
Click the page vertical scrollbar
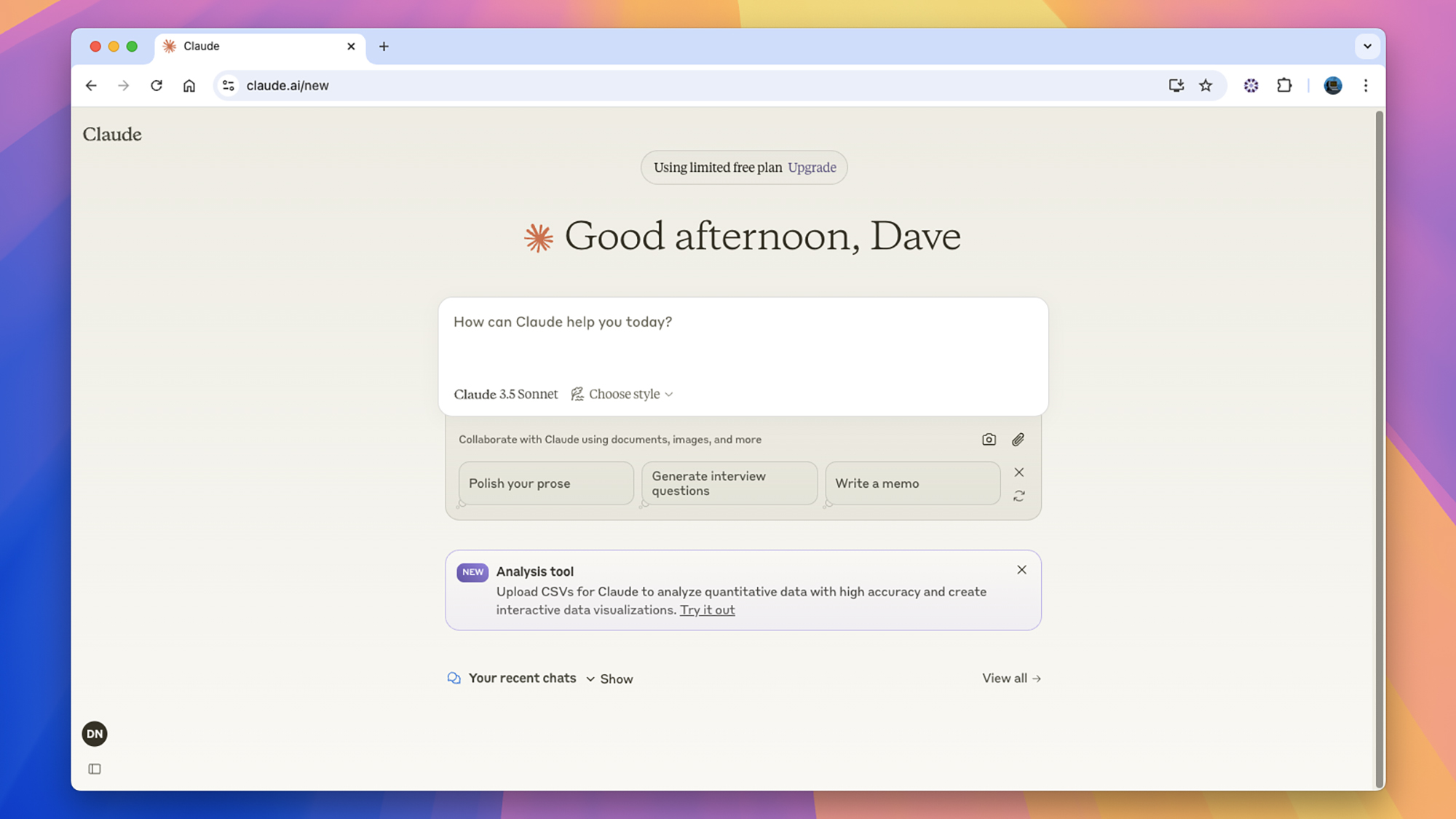(x=1378, y=448)
